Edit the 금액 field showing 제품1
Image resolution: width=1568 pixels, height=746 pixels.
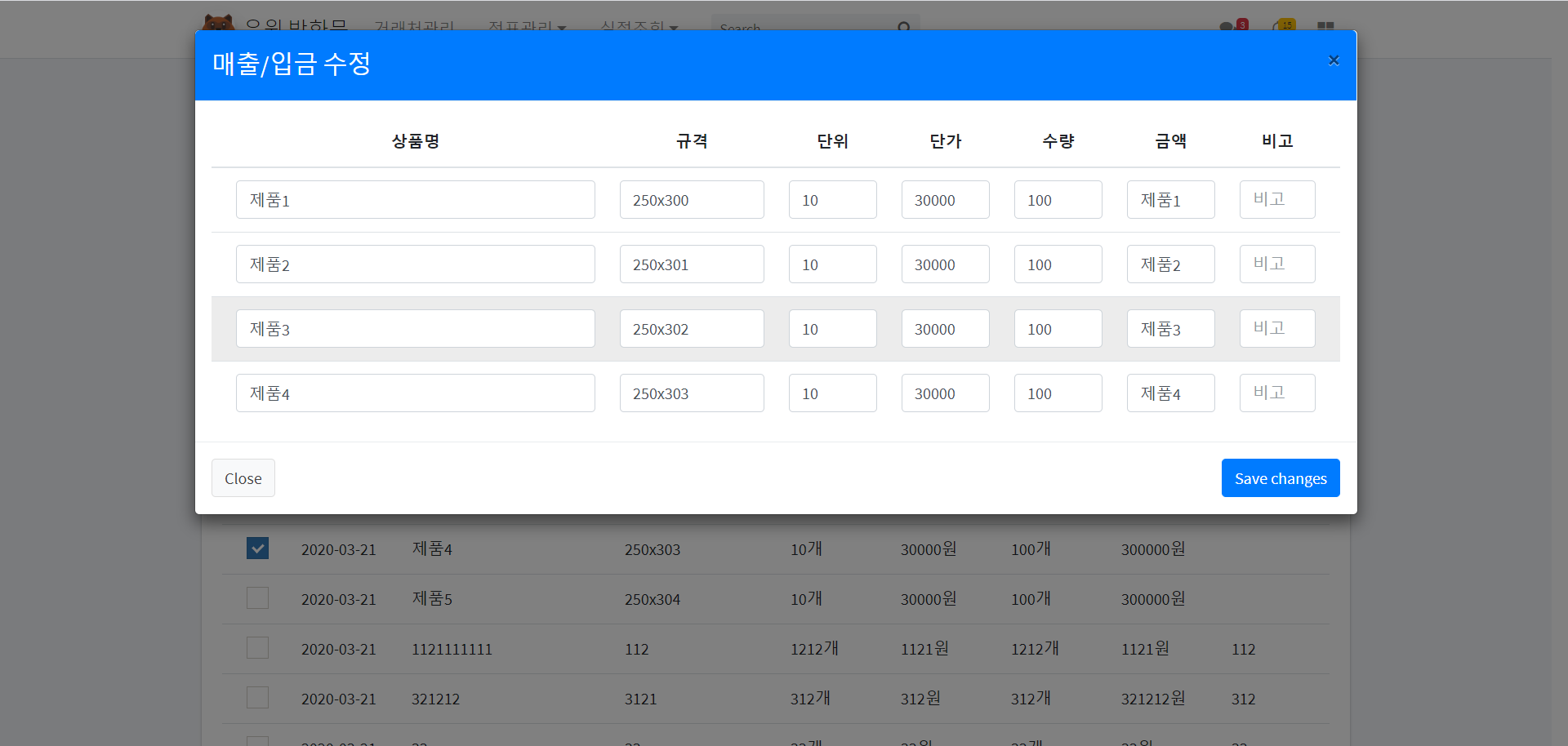1171,200
